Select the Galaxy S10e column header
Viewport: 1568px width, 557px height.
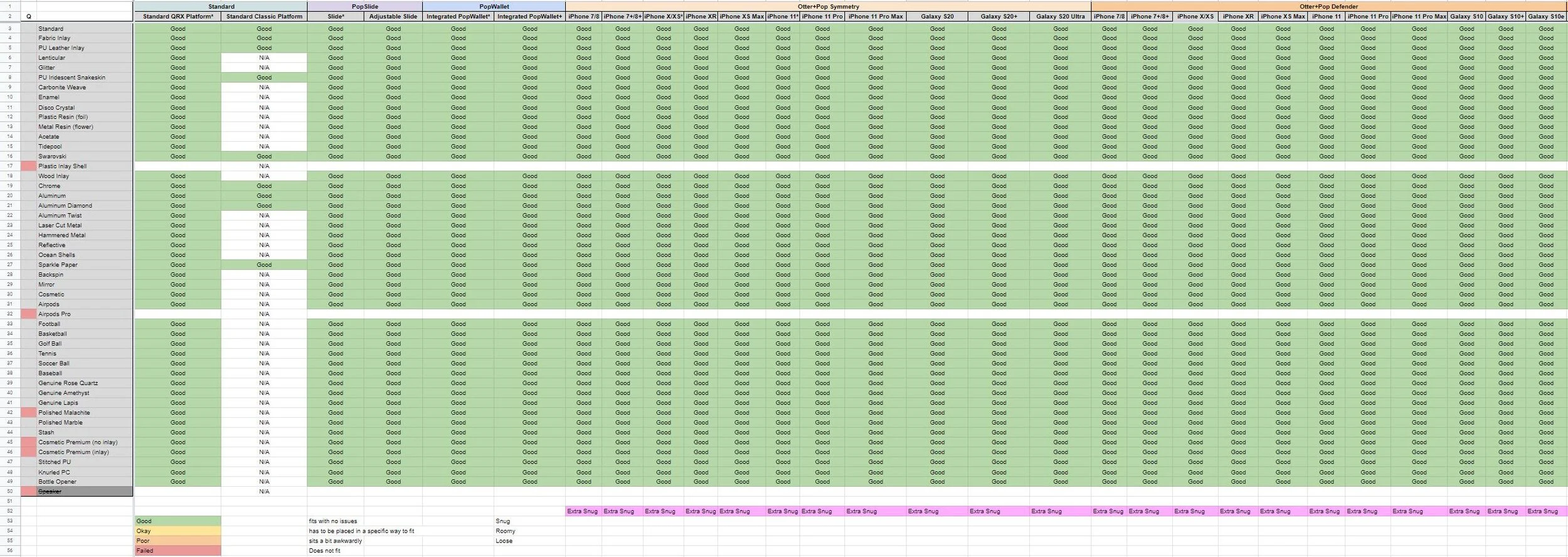tap(1546, 16)
